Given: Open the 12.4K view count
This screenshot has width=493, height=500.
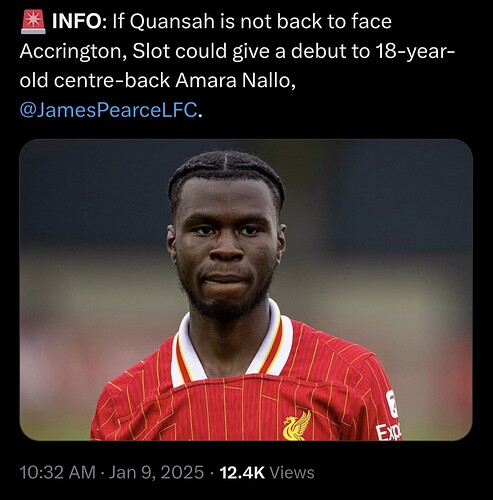Looking at the screenshot, I should tap(242, 473).
